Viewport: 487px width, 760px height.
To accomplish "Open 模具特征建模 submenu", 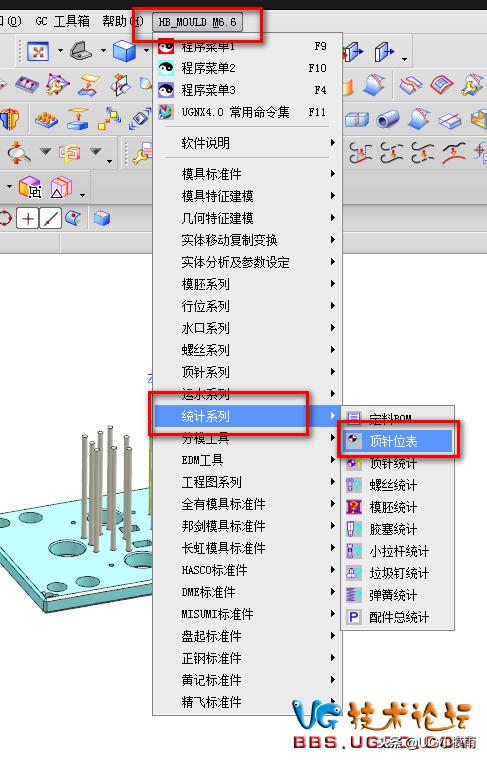I will [x=248, y=196].
